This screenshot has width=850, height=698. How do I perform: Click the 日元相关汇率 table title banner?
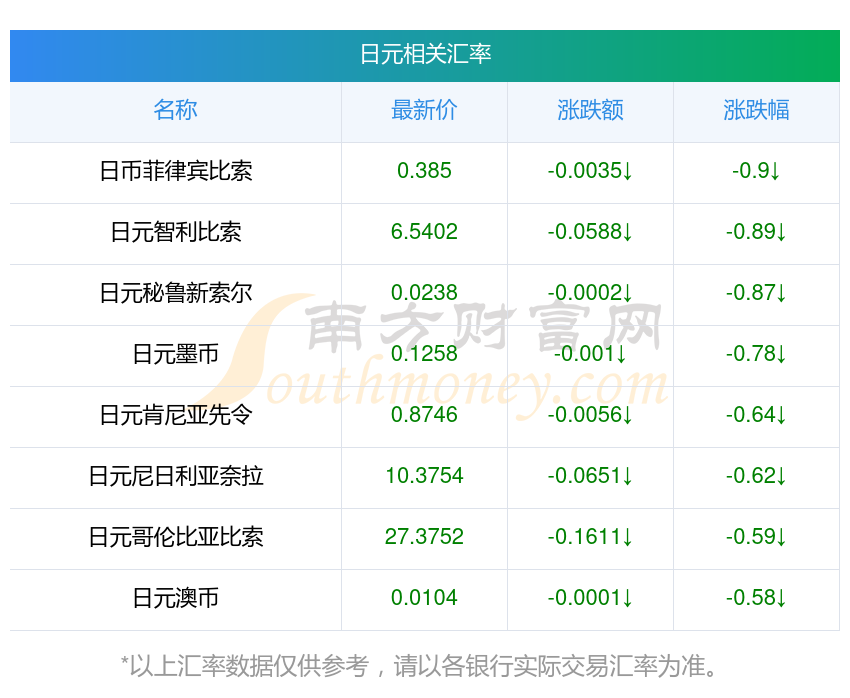coord(425,55)
